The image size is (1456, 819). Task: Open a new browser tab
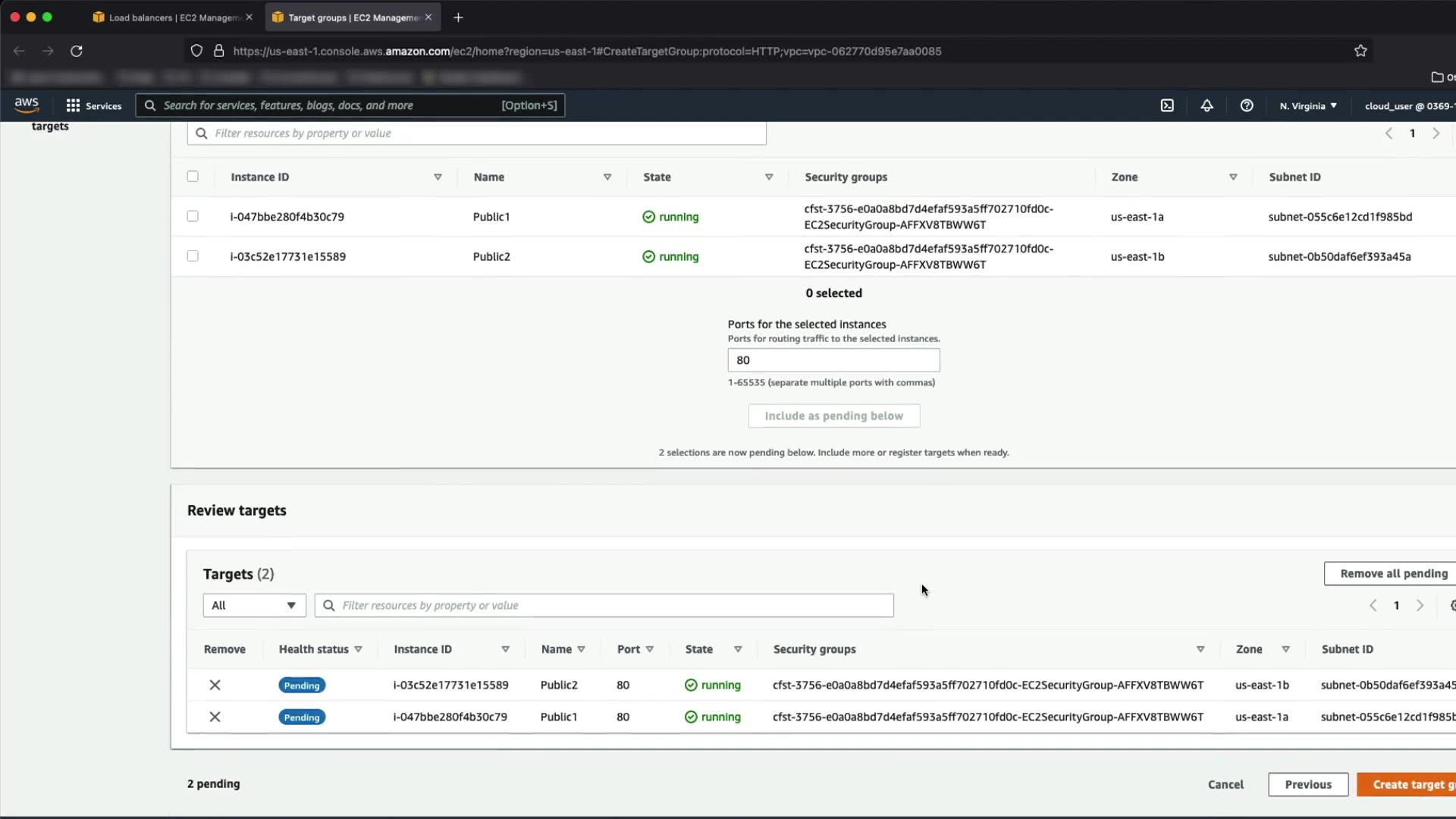tap(458, 17)
